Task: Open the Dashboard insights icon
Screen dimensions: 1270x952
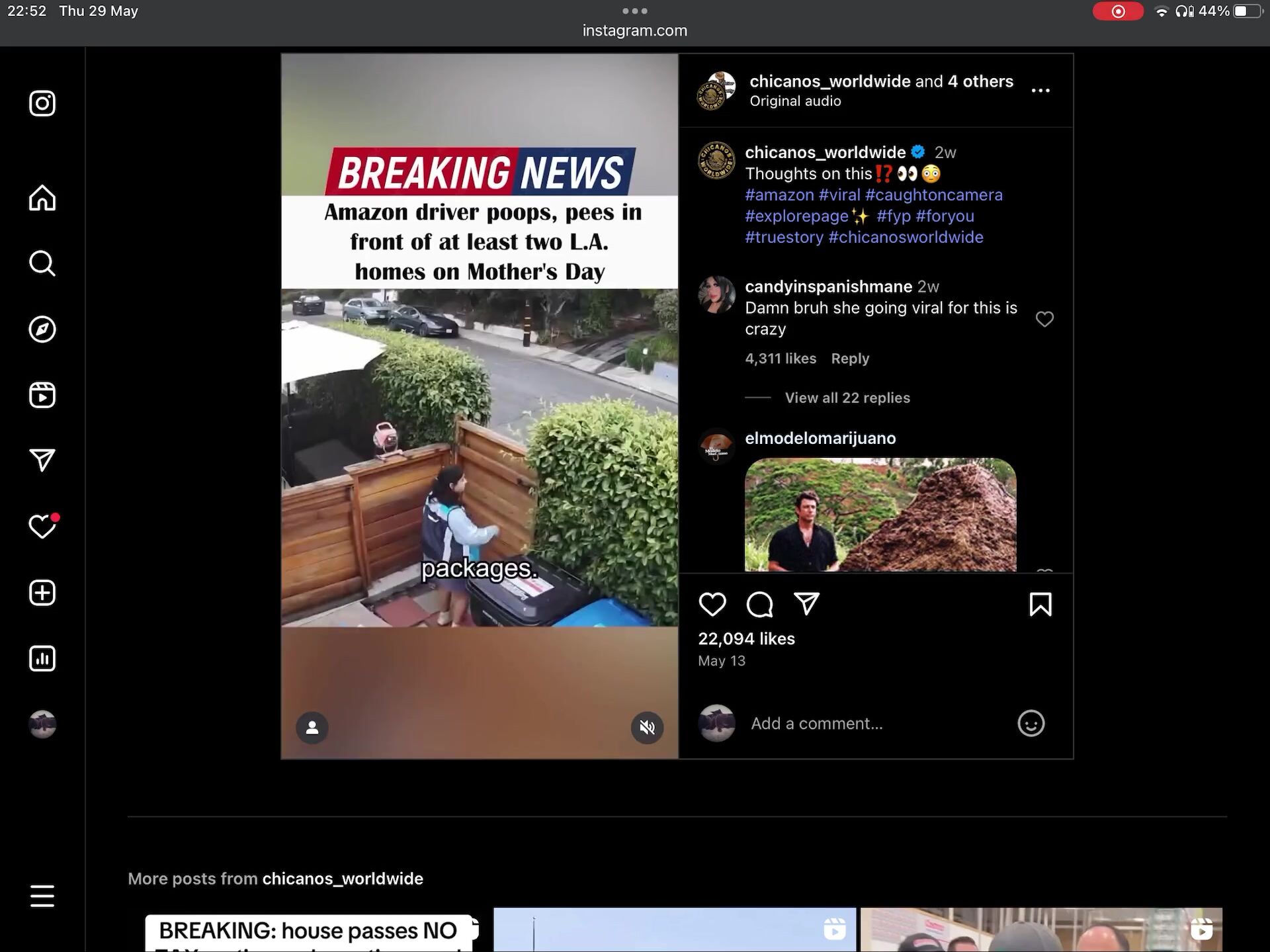Action: pyautogui.click(x=42, y=658)
